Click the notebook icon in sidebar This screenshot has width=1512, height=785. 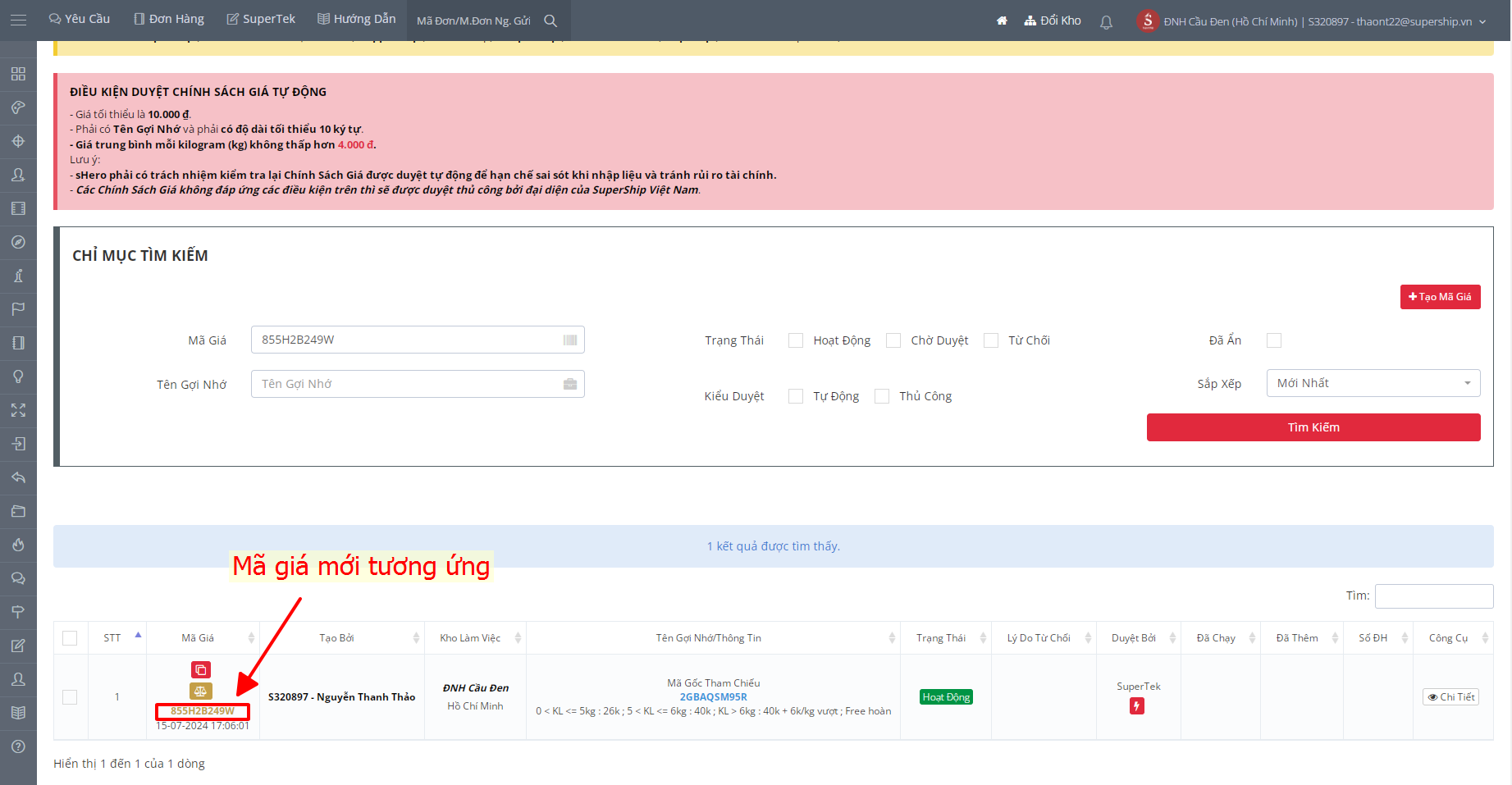[18, 343]
